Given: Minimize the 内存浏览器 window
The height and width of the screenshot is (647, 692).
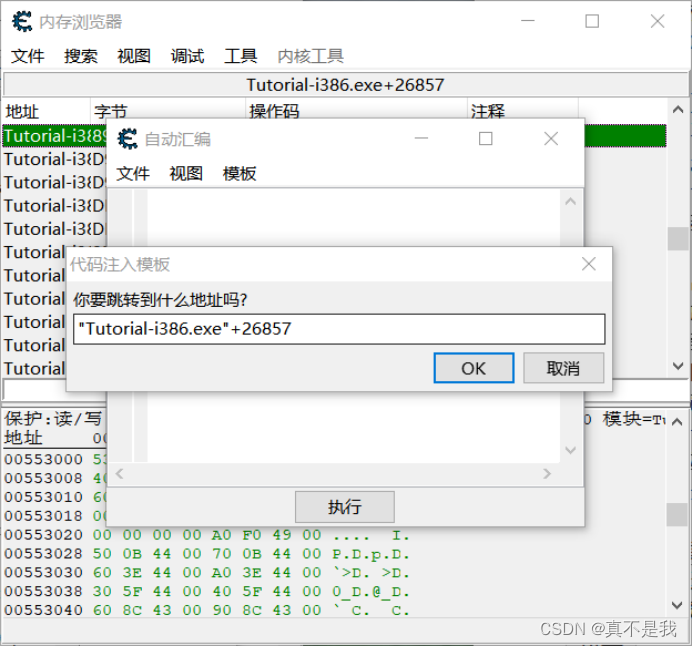Looking at the screenshot, I should [528, 21].
